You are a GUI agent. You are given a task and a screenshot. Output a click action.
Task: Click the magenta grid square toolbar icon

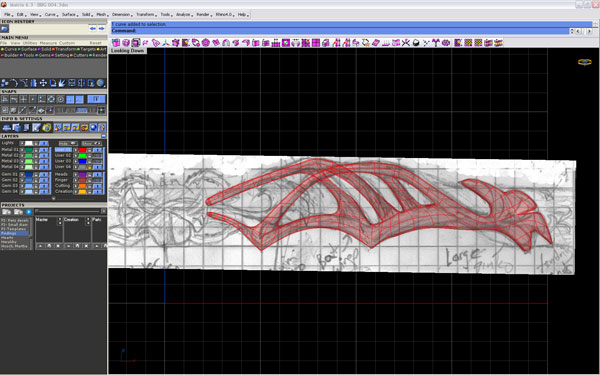[316, 43]
